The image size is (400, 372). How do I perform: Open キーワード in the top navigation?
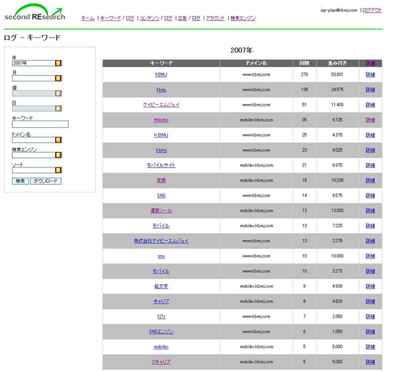coord(110,18)
